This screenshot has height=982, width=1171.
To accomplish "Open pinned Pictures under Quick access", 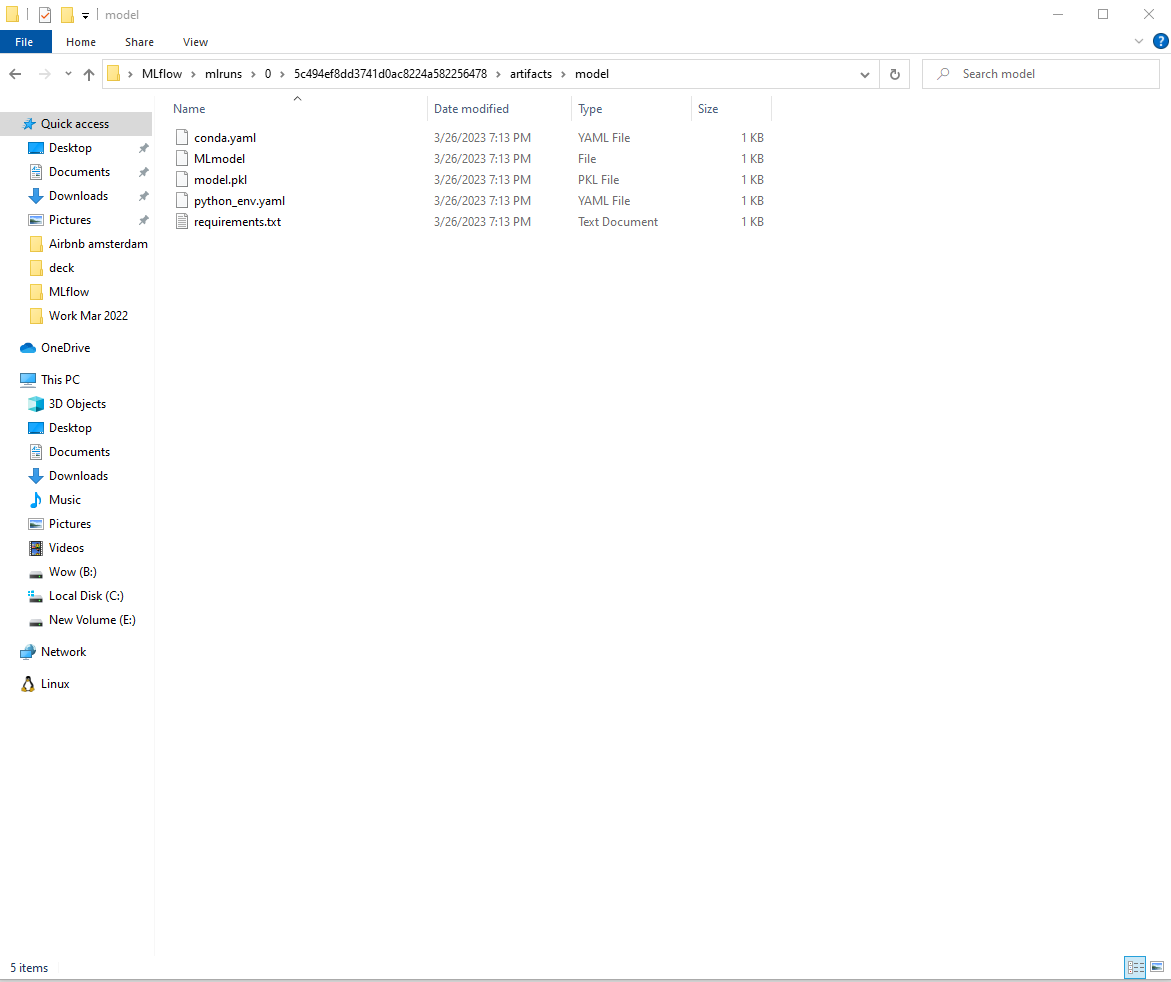I will click(x=69, y=220).
